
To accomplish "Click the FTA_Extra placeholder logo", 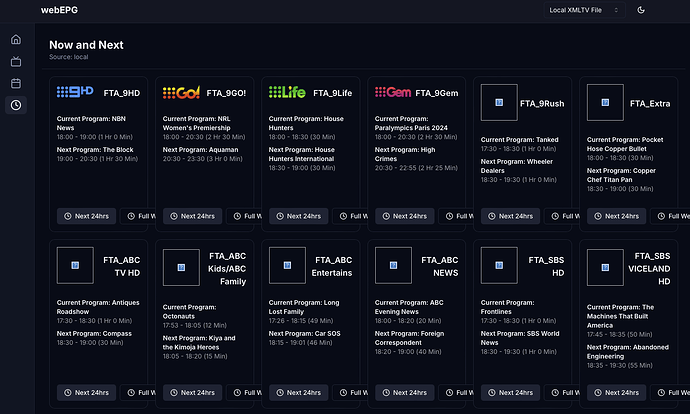I will pos(605,103).
